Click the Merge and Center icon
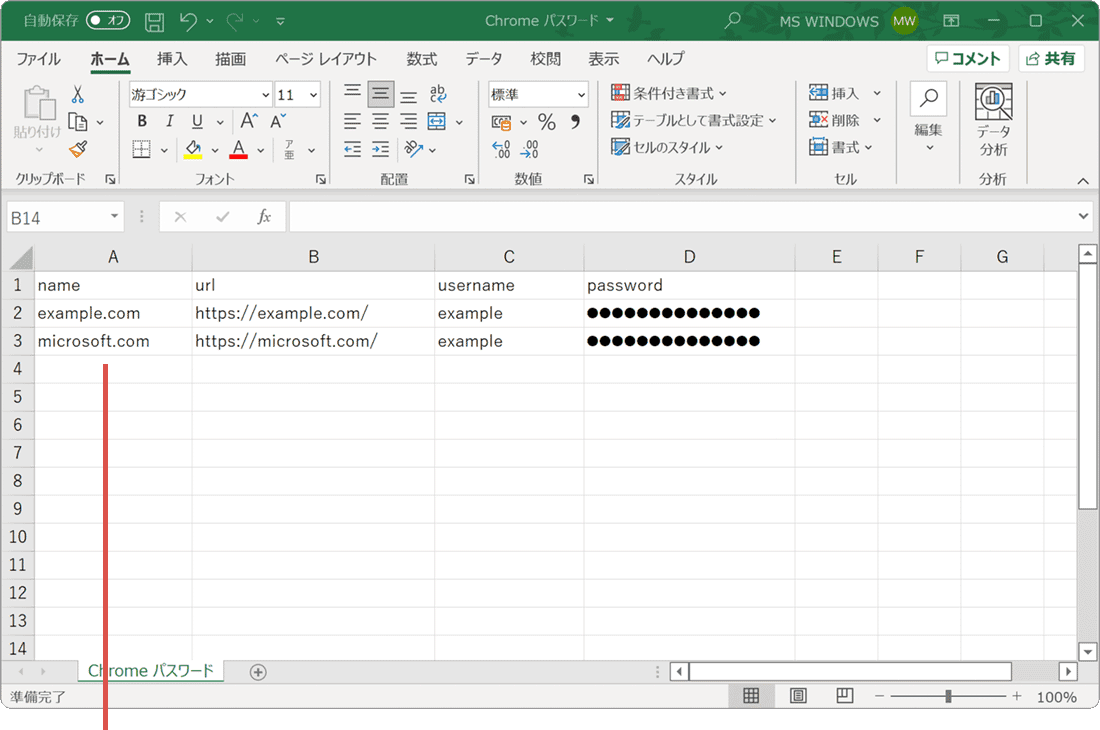This screenshot has height=730, width=1100. [x=437, y=121]
